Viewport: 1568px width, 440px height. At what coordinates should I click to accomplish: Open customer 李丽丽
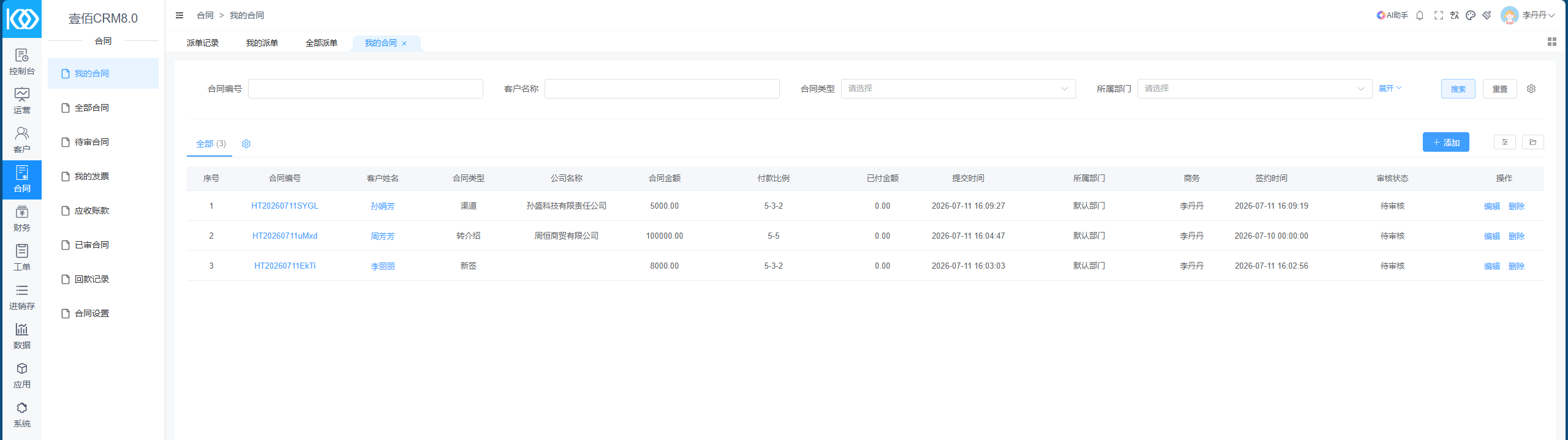(383, 266)
